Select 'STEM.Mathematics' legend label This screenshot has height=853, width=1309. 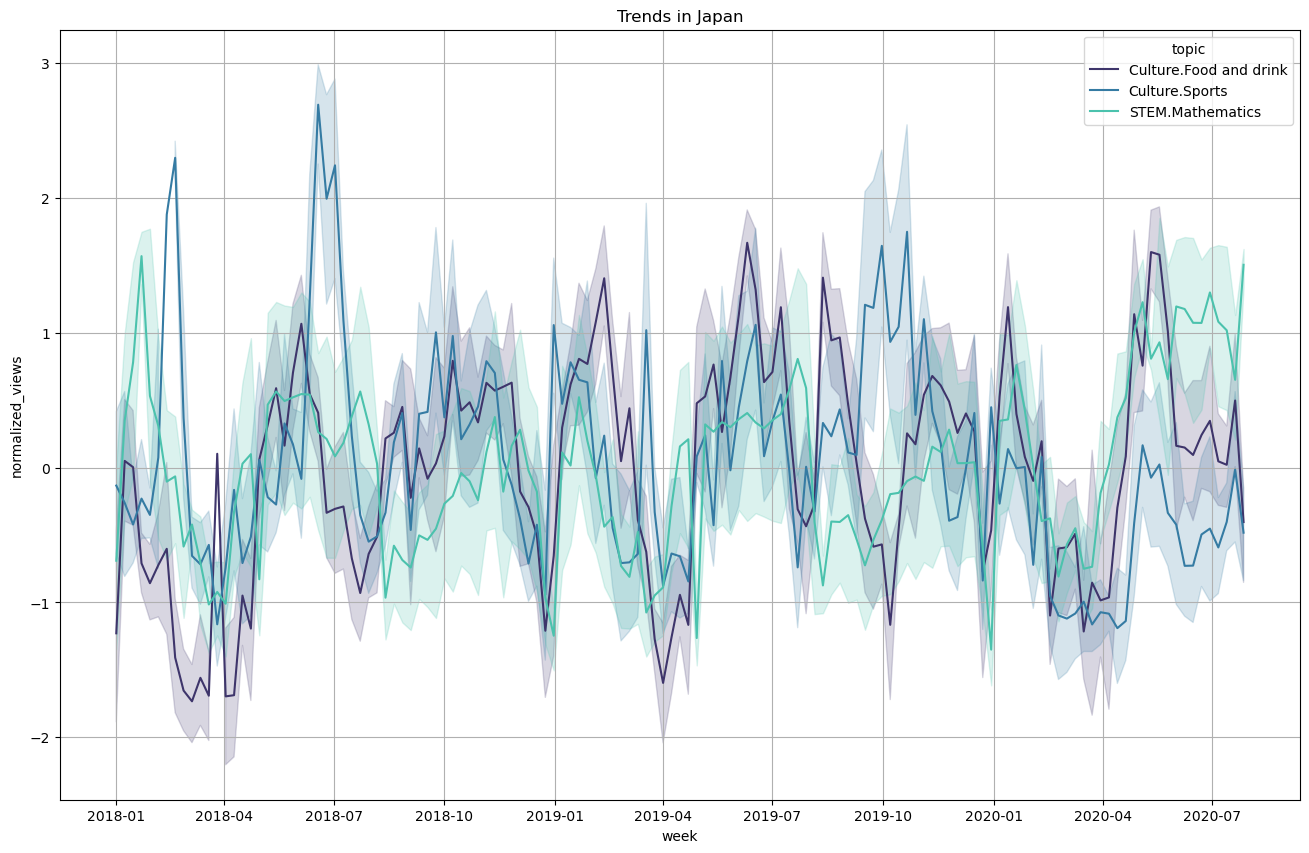pyautogui.click(x=1195, y=112)
